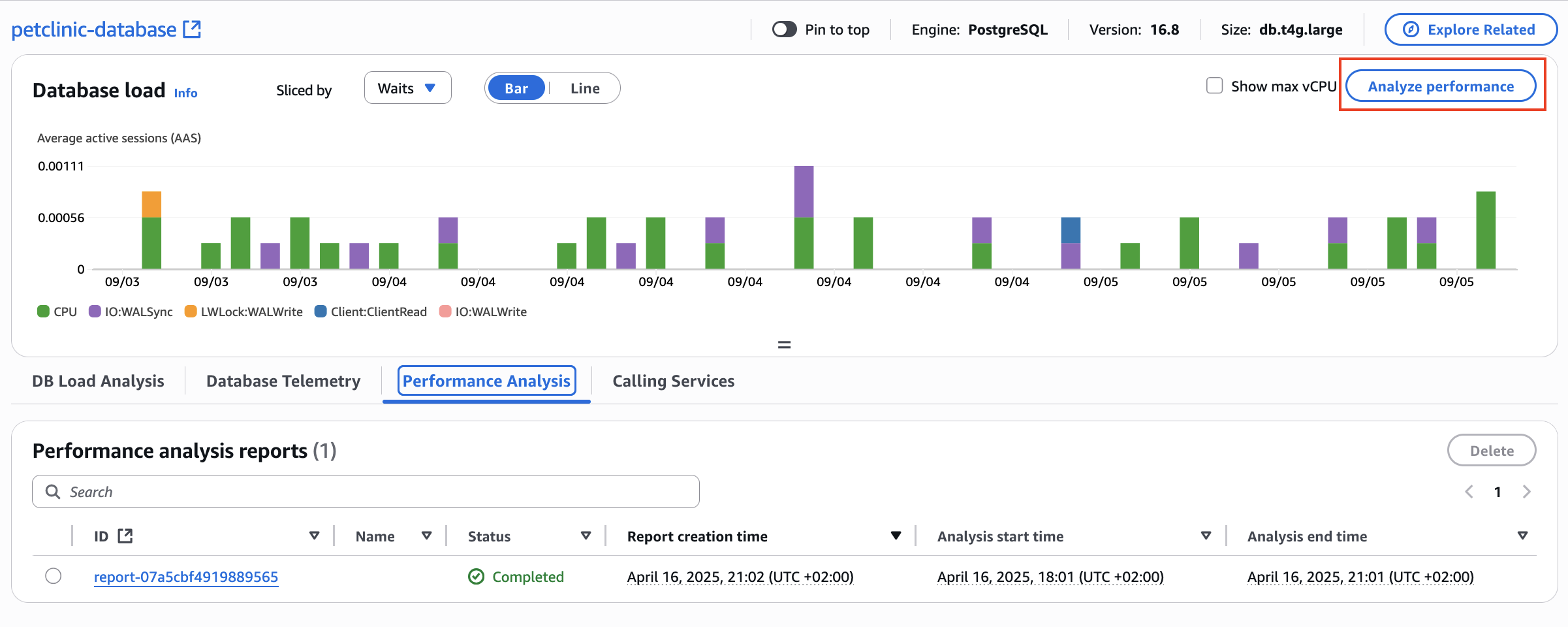Open report-07a5cbf4919889565 link
The height and width of the screenshot is (627, 1568).
click(x=186, y=577)
